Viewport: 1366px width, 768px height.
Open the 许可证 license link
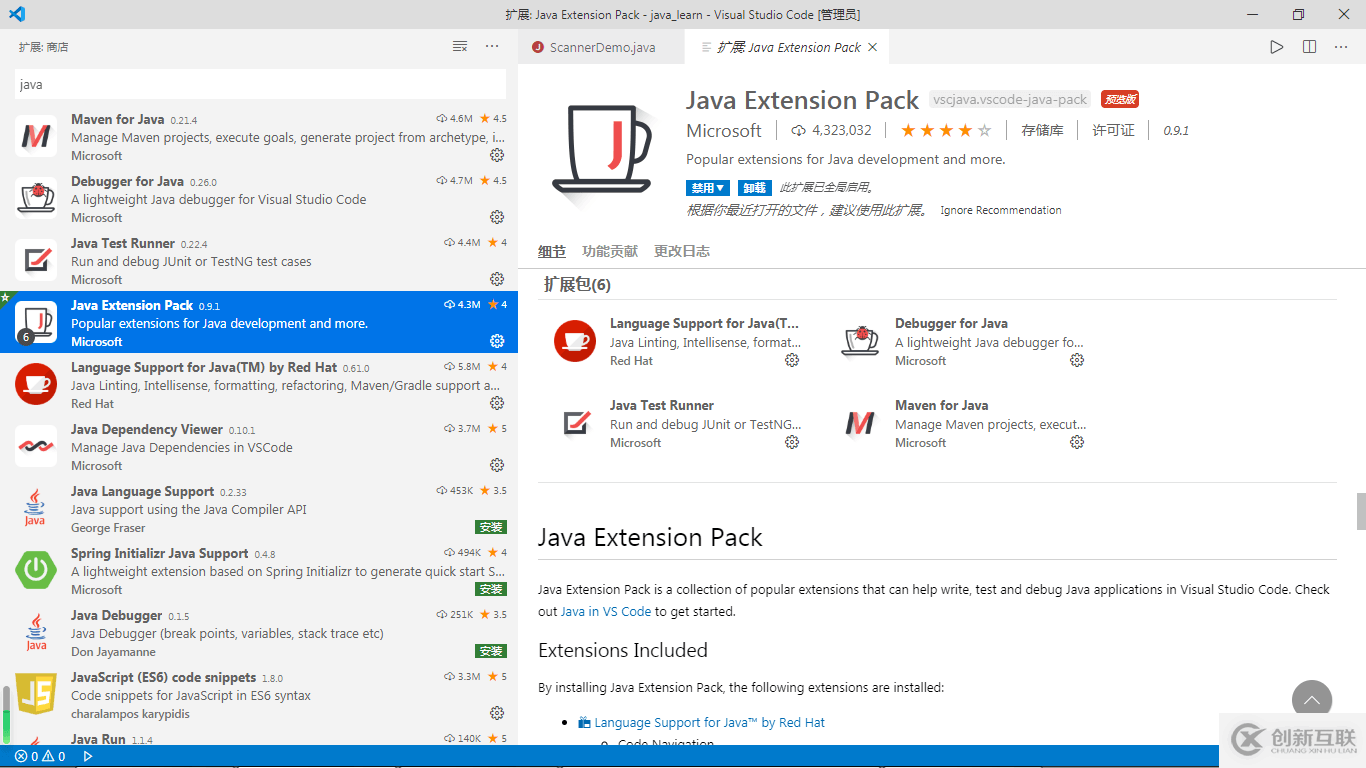1113,130
